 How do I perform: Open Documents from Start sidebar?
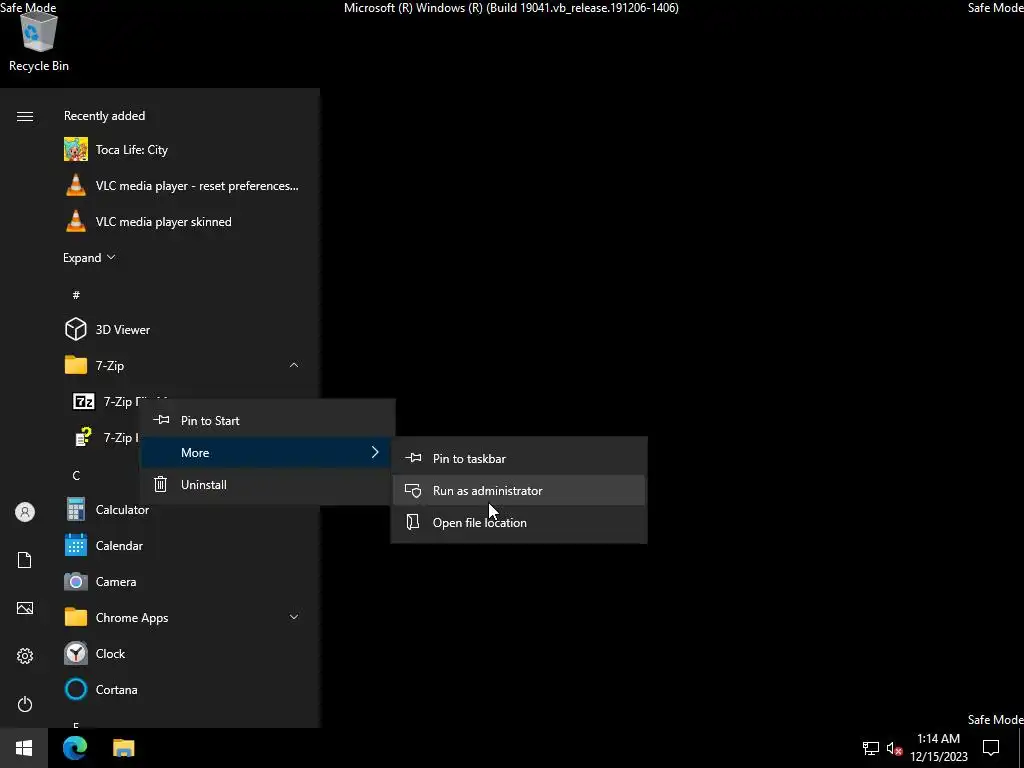(x=25, y=560)
